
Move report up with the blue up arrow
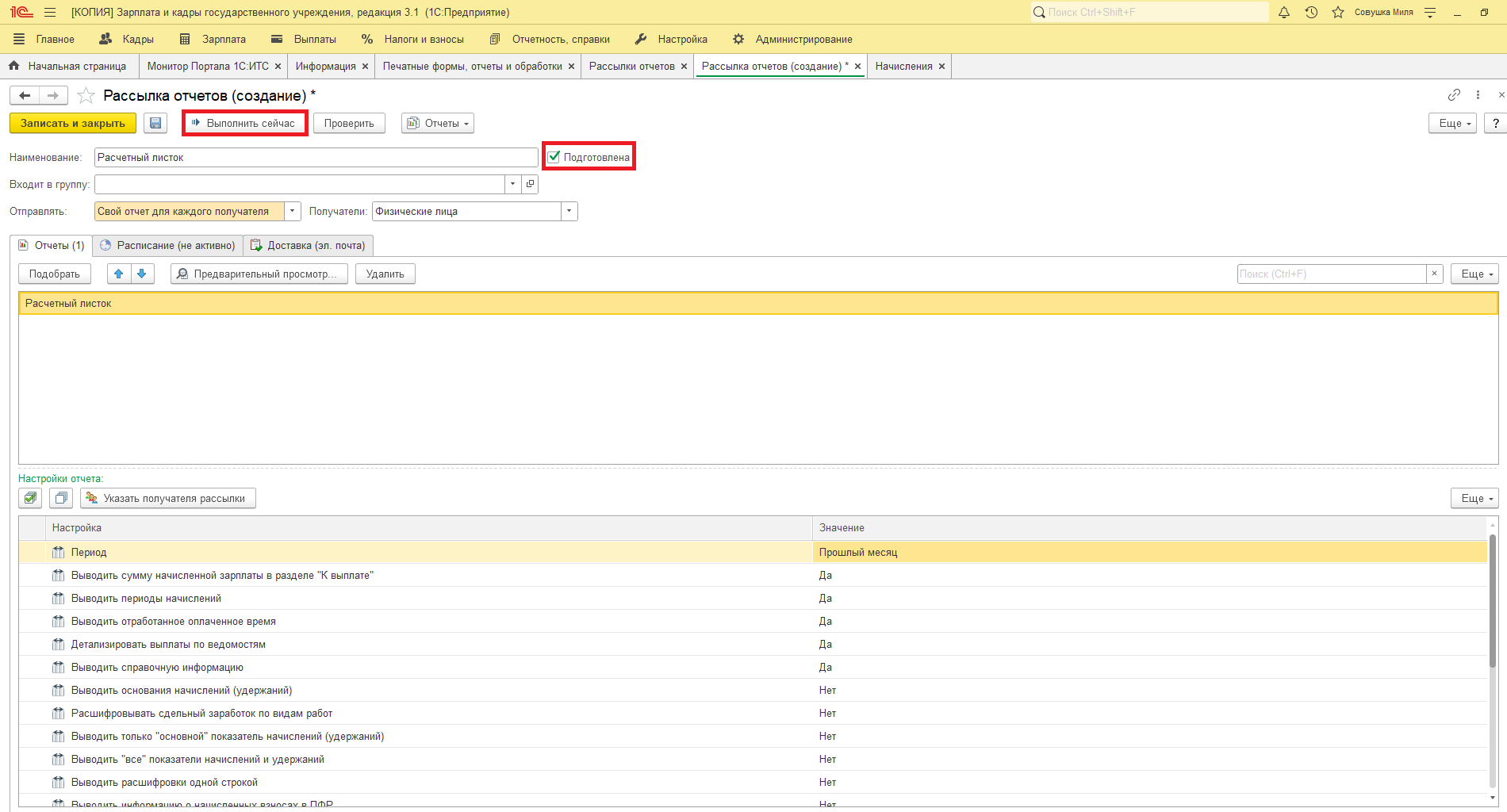tap(119, 274)
